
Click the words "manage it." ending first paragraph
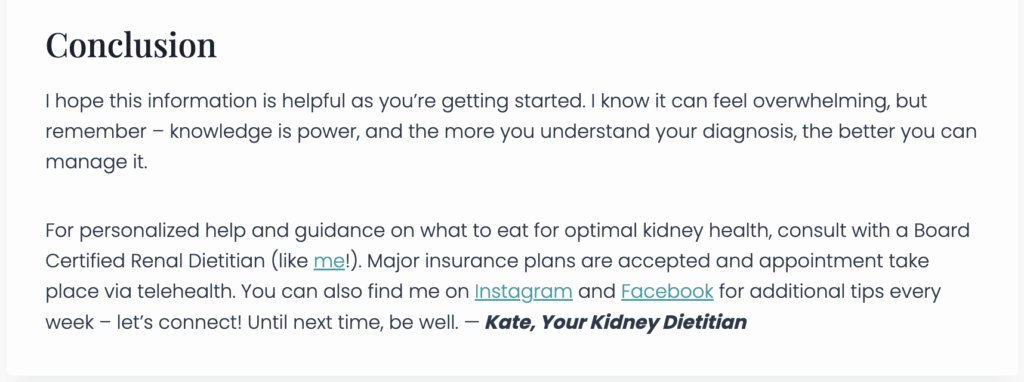[97, 162]
